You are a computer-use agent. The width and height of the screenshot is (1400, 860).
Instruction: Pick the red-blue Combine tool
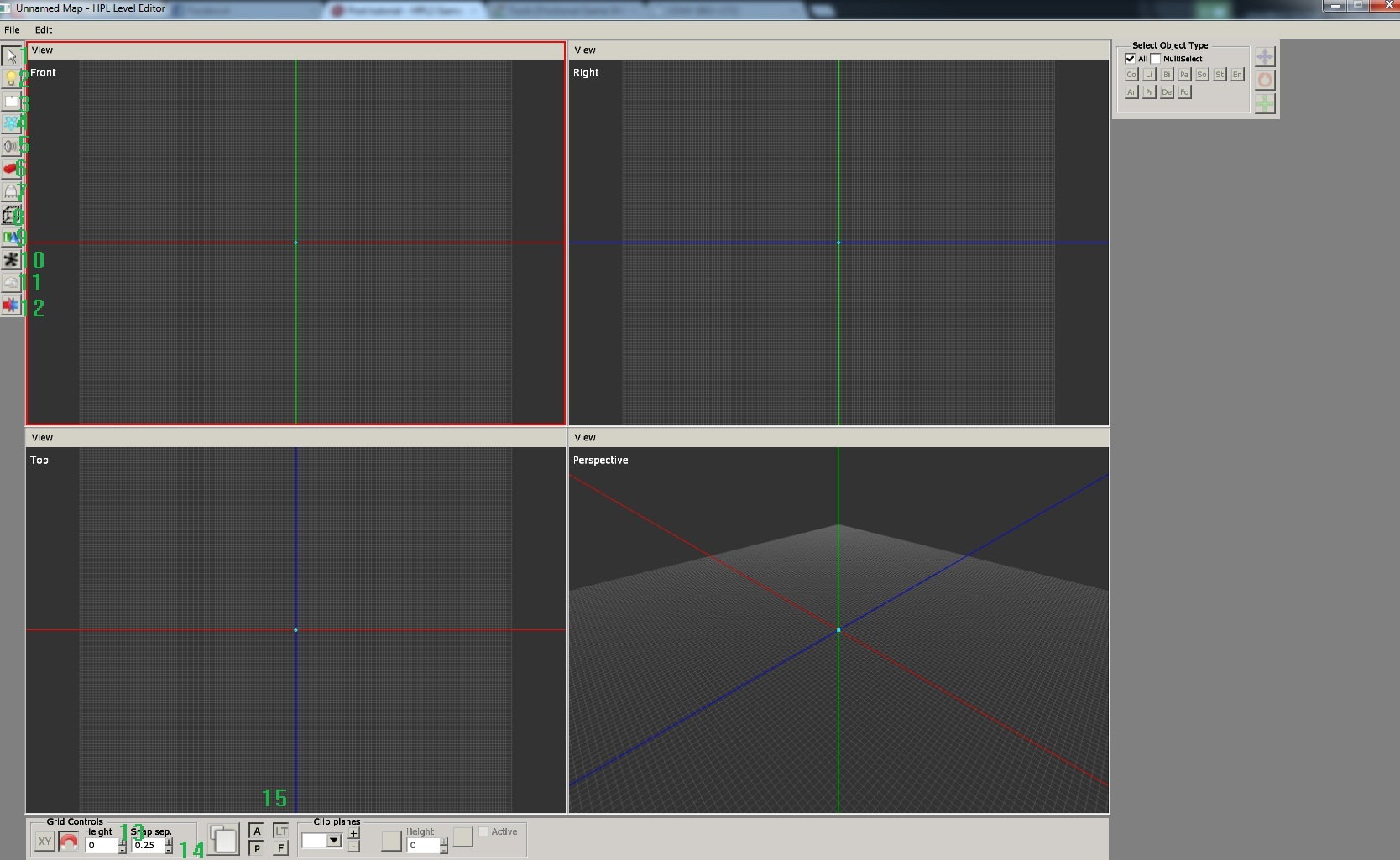pos(11,305)
